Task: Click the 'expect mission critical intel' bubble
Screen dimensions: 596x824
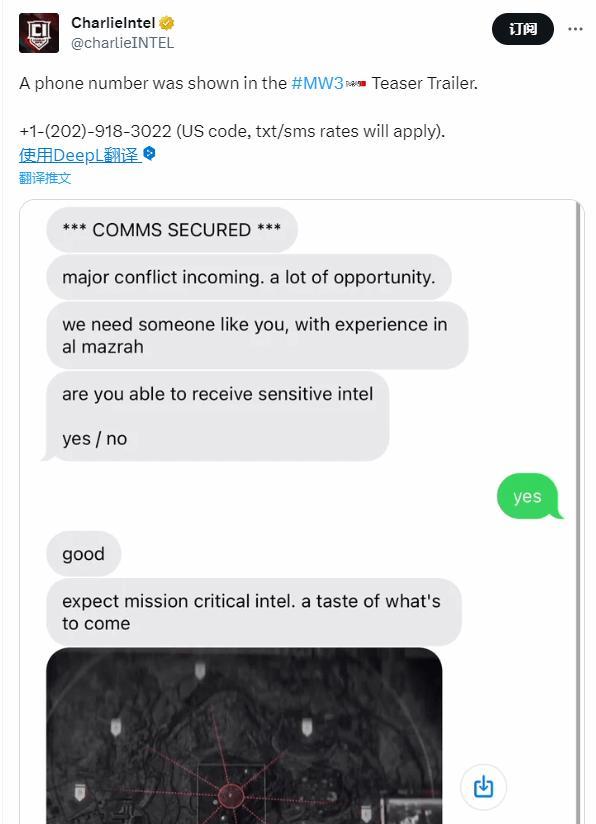Action: tap(254, 612)
